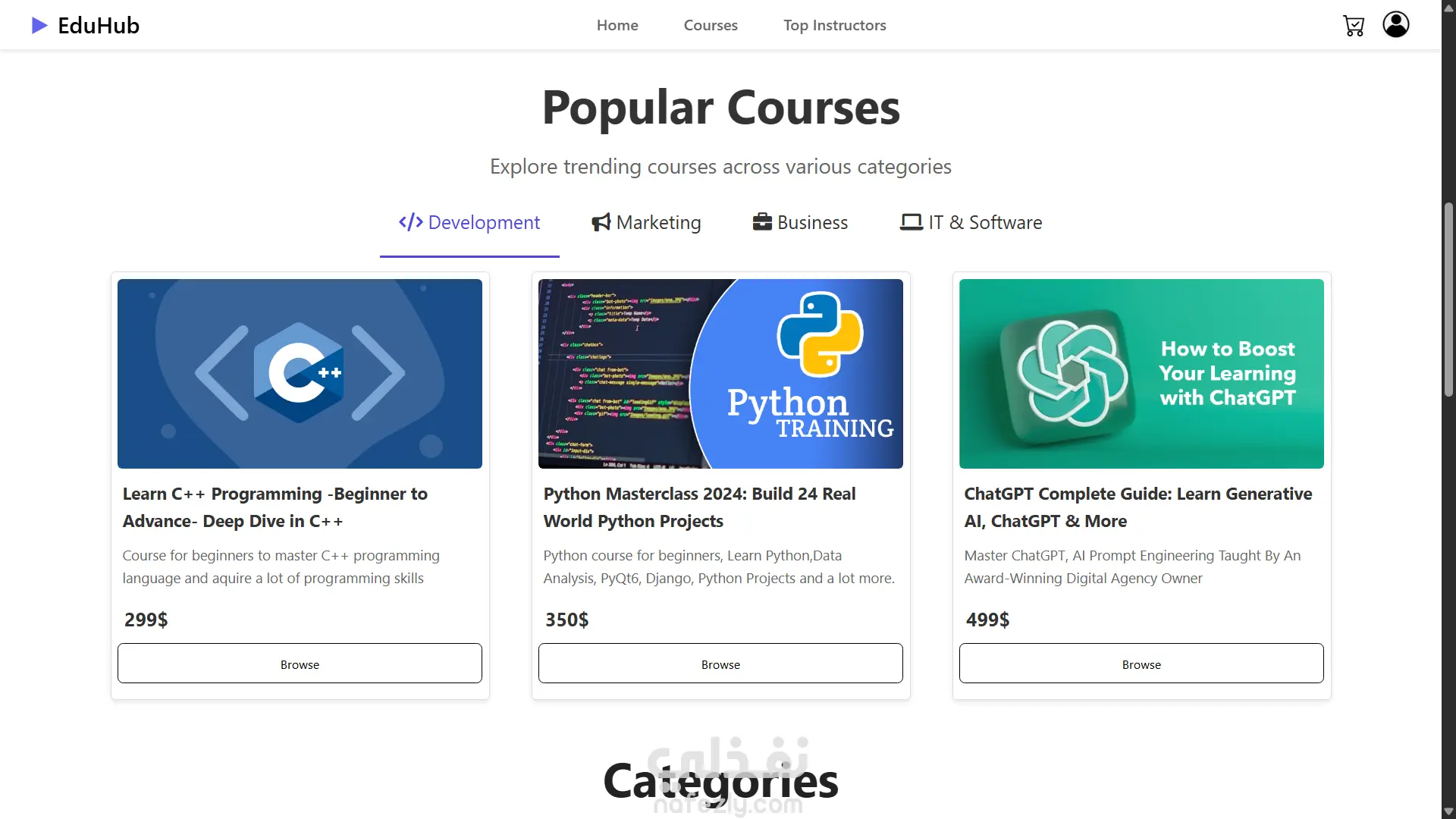Click the laptop icon beside IT & Software
Viewport: 1456px width, 819px height.
point(912,222)
